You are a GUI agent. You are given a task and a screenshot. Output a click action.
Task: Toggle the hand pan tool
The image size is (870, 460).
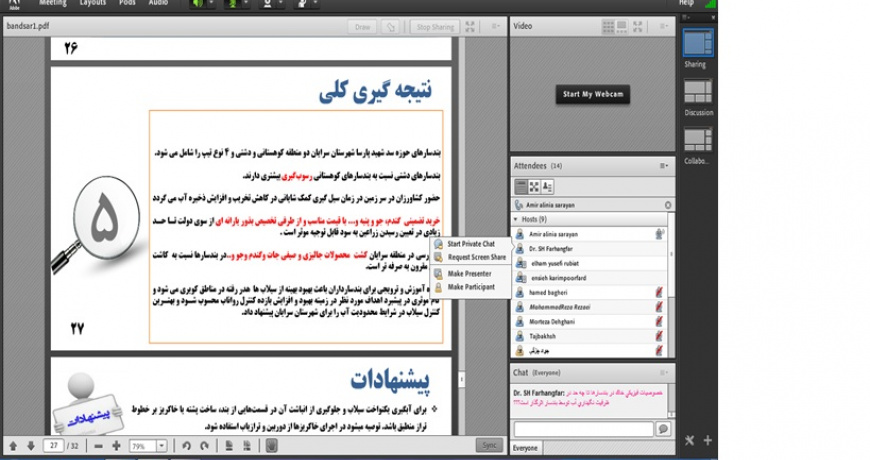271,446
